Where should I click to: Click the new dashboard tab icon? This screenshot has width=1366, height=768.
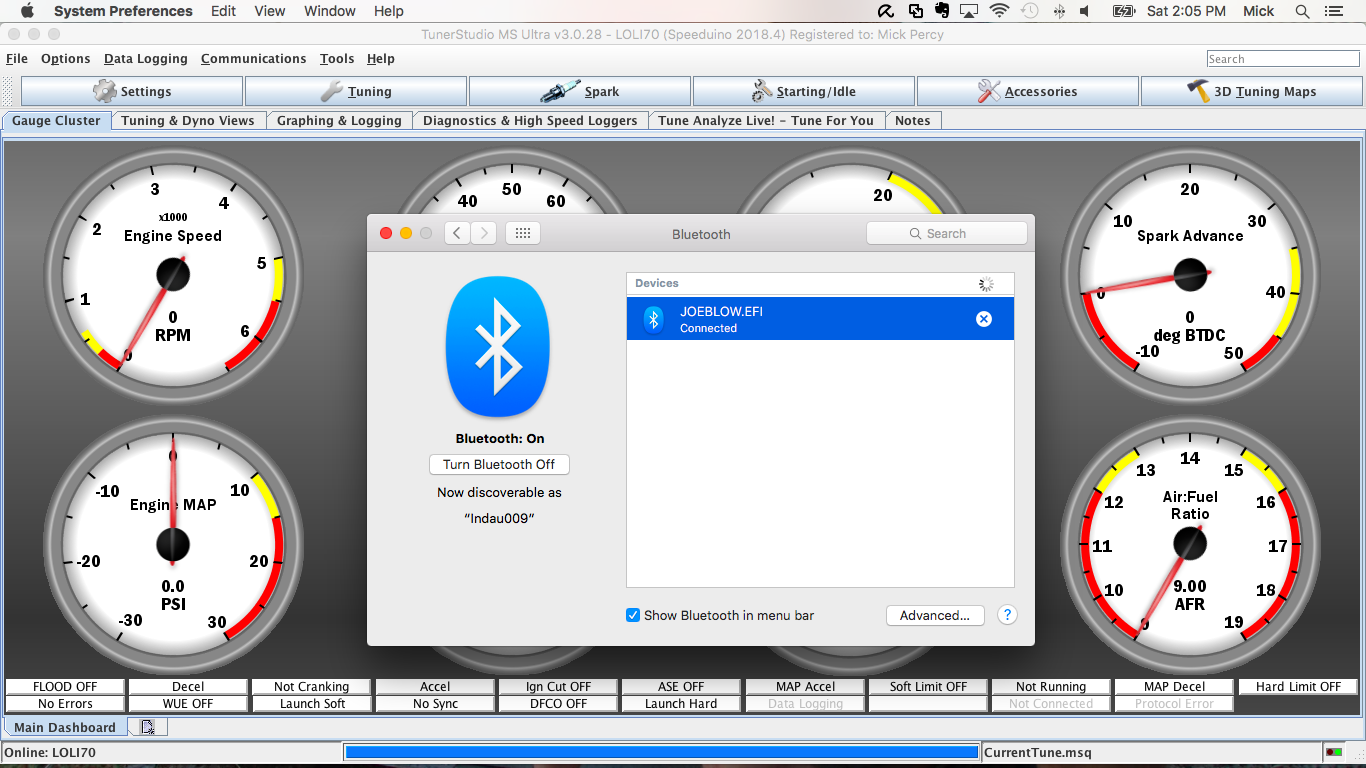click(x=147, y=727)
